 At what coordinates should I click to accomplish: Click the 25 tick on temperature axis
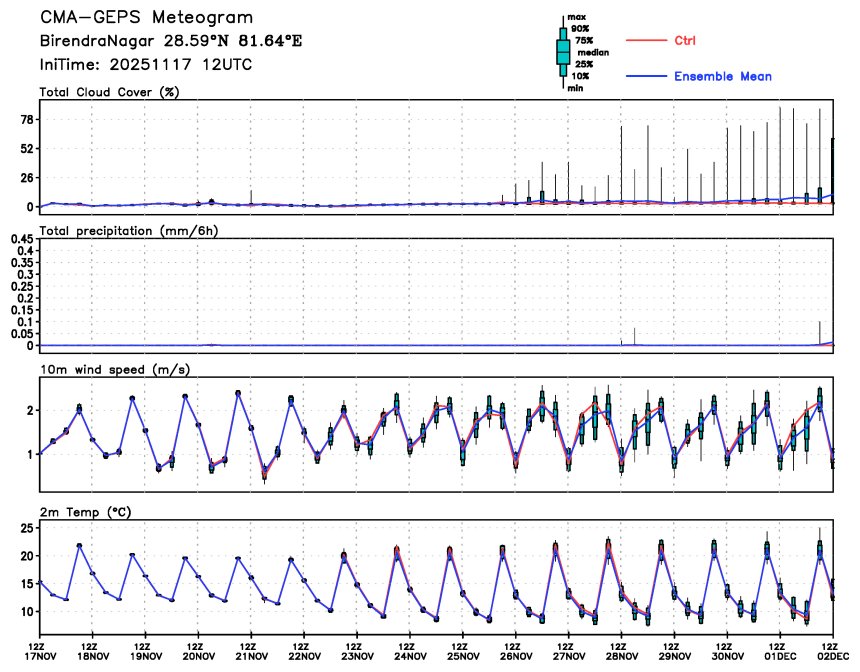(x=27, y=528)
